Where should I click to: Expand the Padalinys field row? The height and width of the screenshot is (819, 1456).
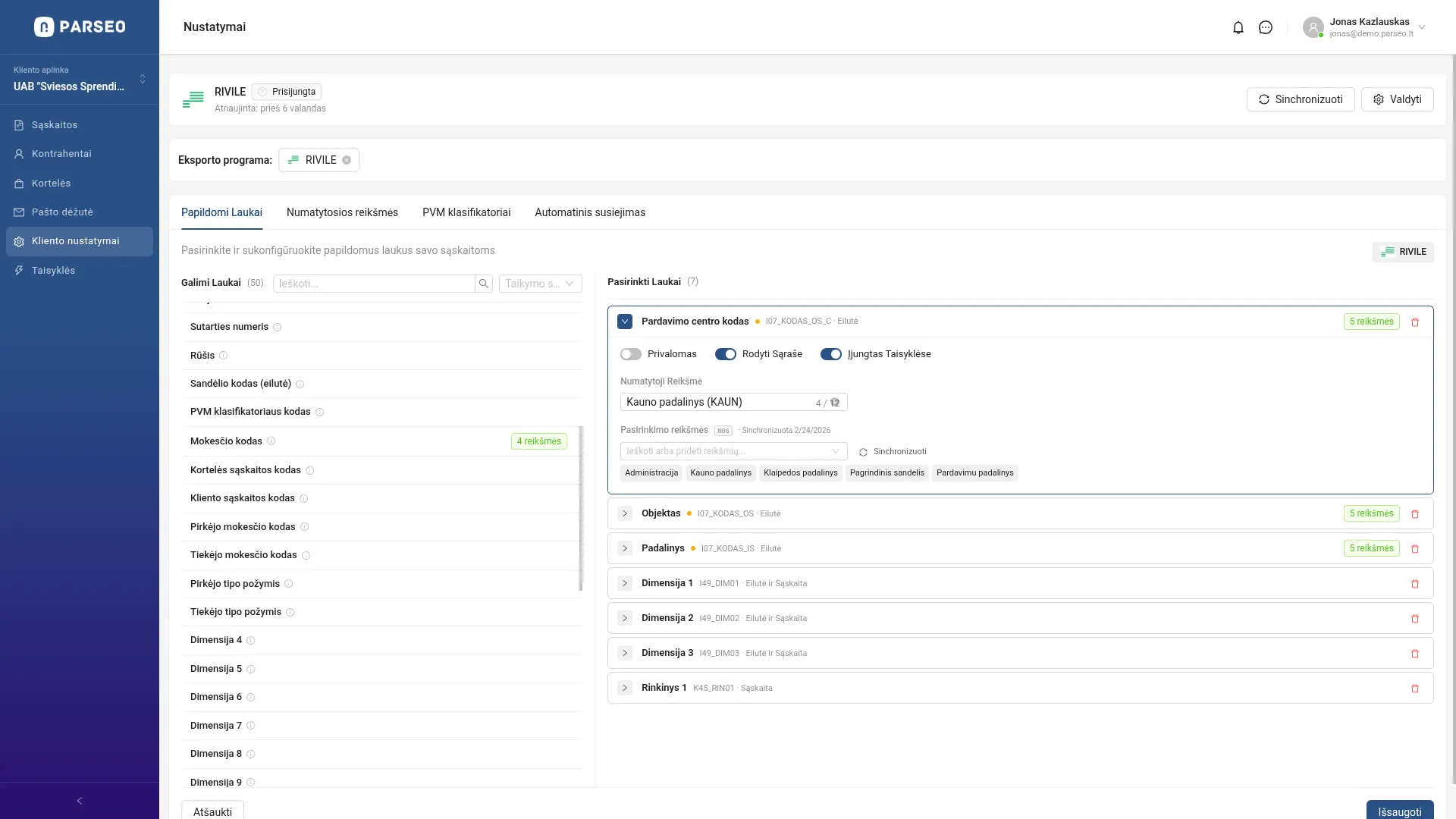625,548
